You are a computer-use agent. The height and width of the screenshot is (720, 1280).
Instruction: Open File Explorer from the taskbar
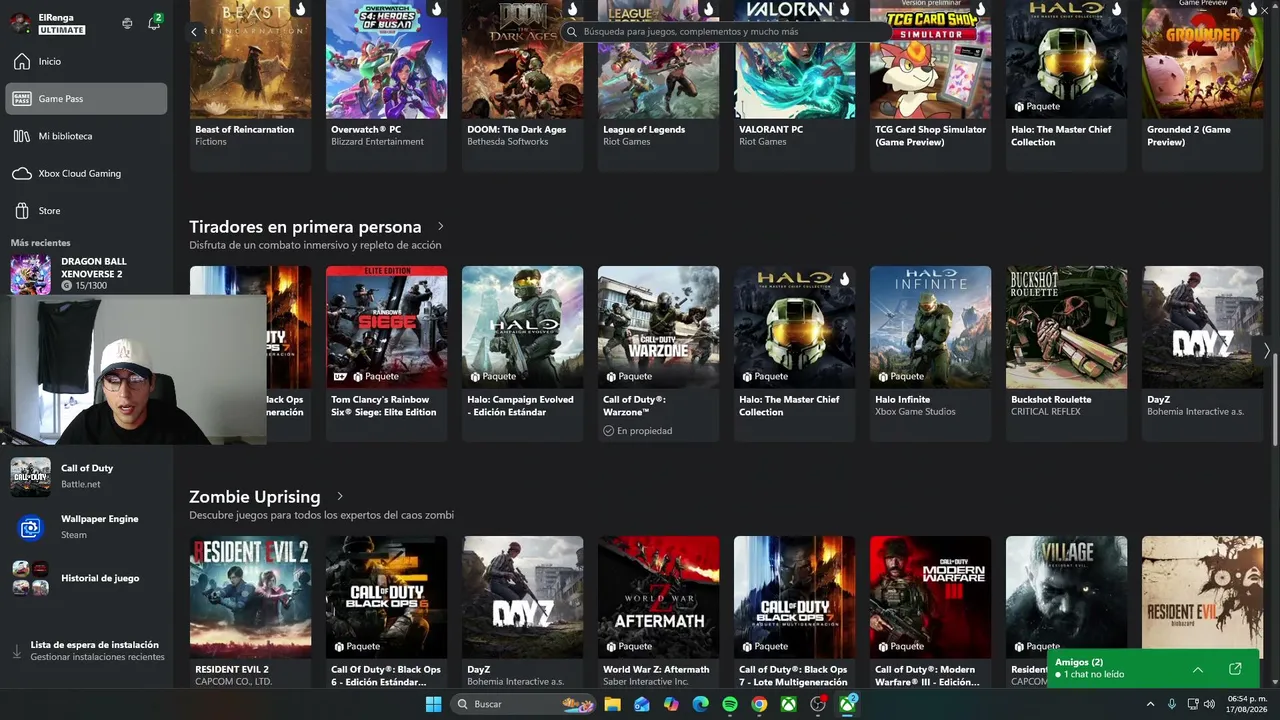(x=612, y=704)
